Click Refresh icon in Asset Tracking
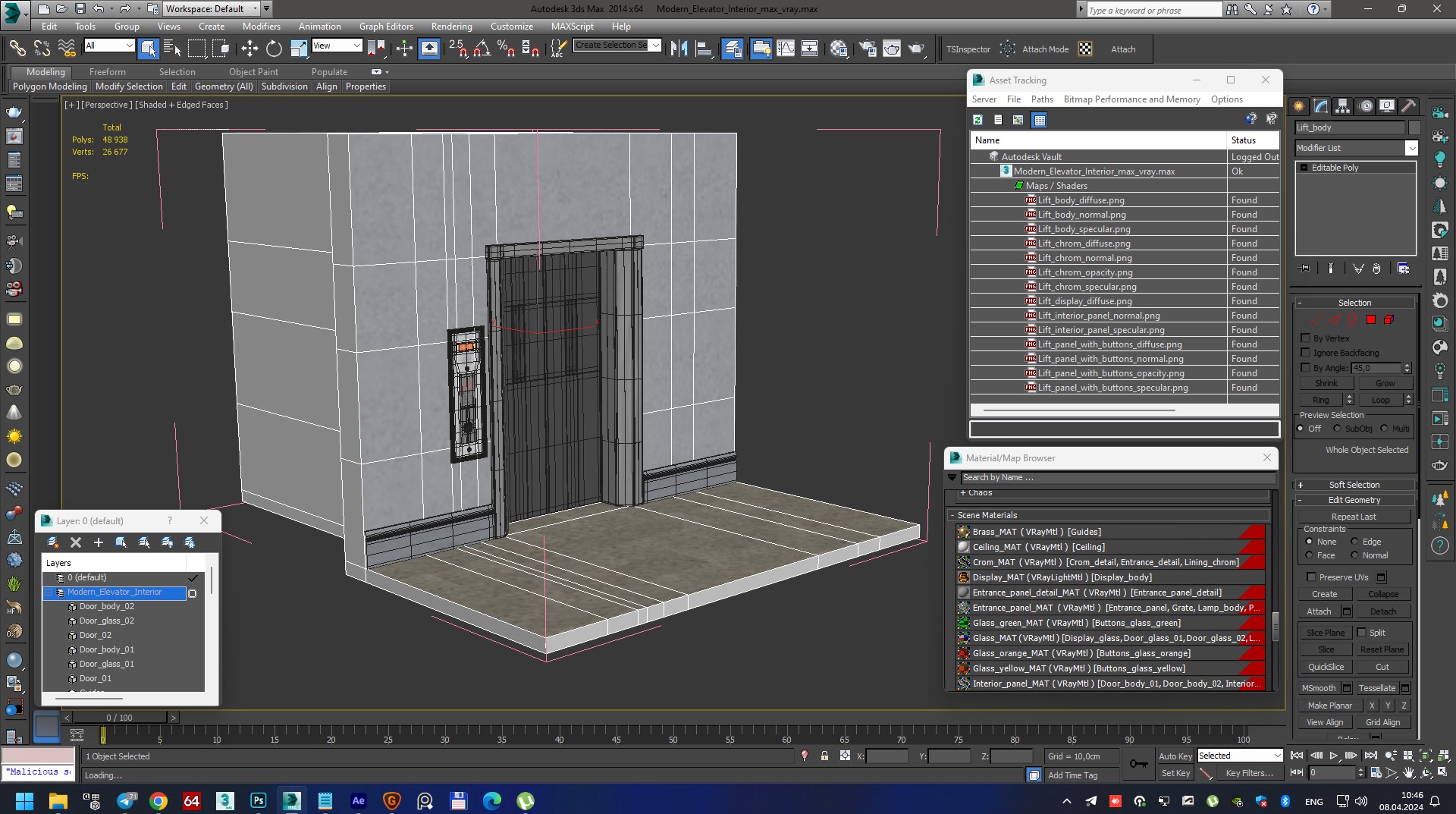The image size is (1456, 814). click(977, 120)
